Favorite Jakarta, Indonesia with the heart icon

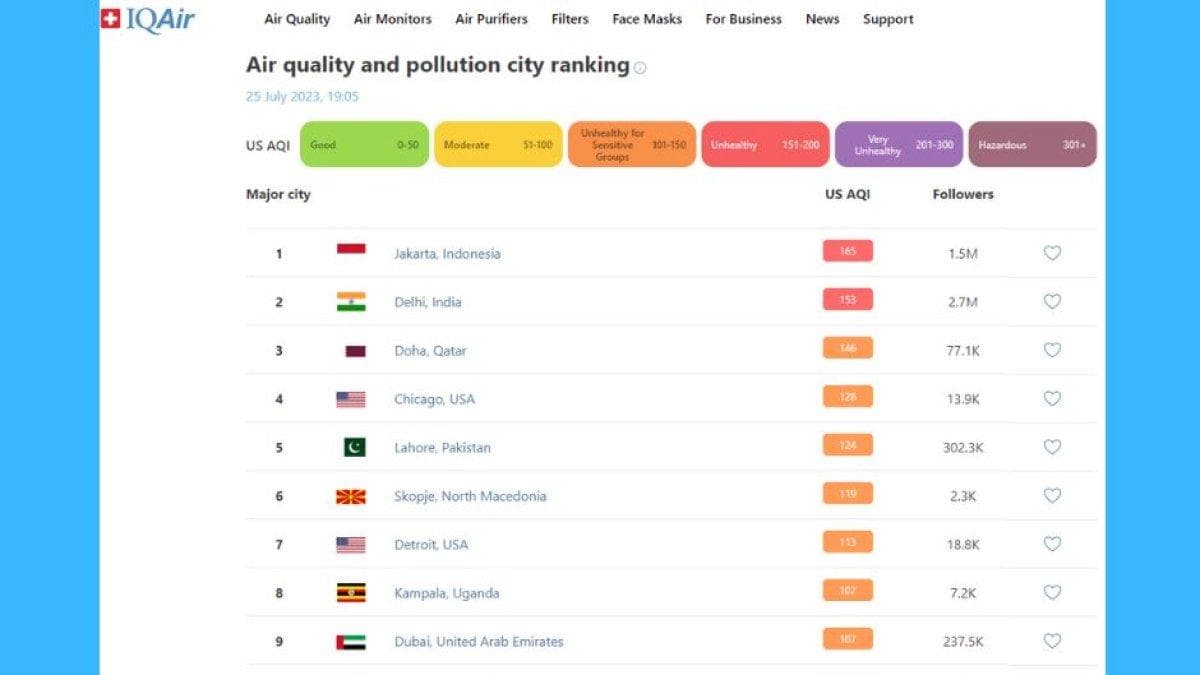pyautogui.click(x=1052, y=253)
